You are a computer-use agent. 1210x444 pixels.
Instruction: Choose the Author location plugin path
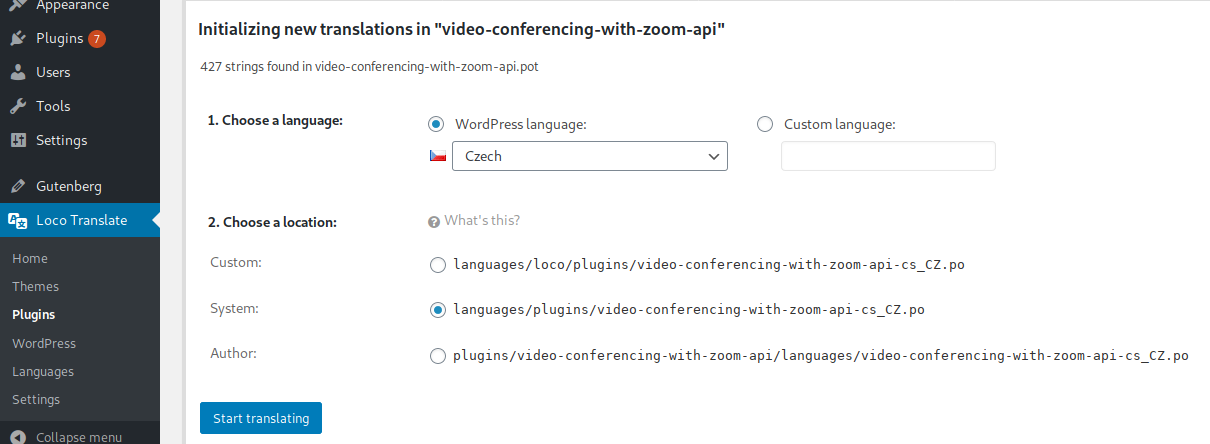[437, 355]
